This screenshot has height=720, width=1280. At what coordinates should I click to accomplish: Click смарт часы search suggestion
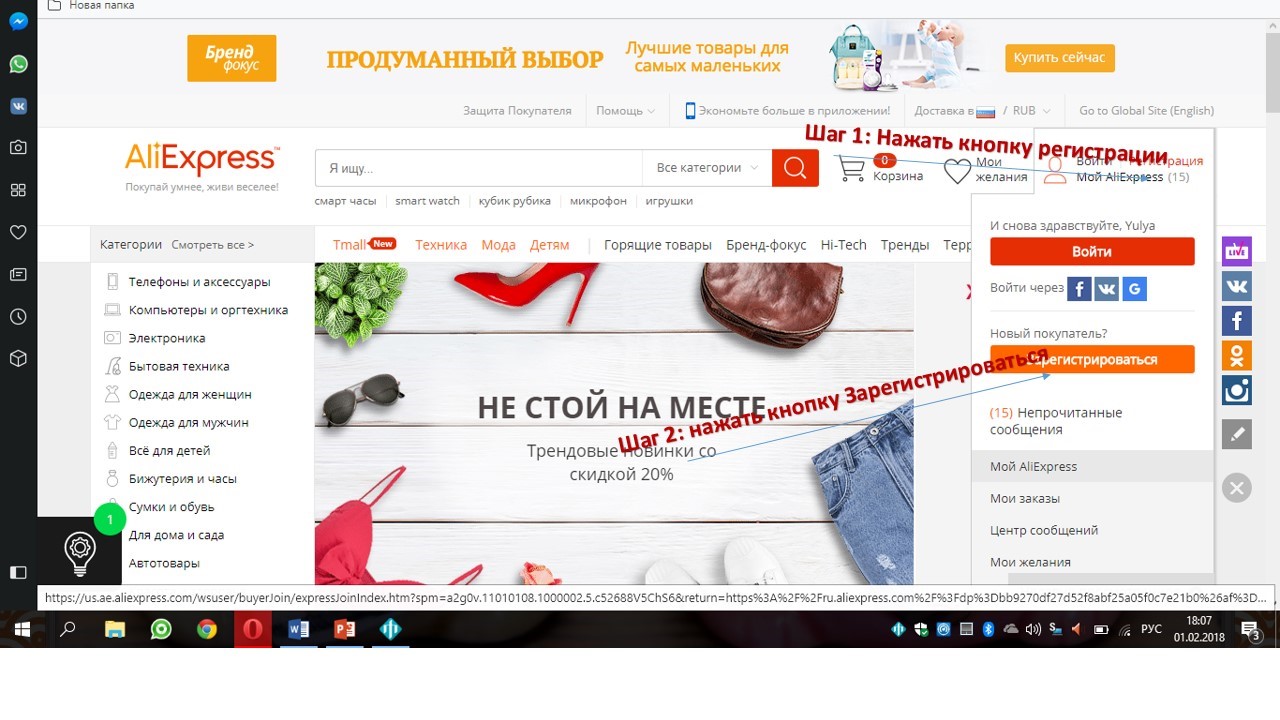coord(345,201)
